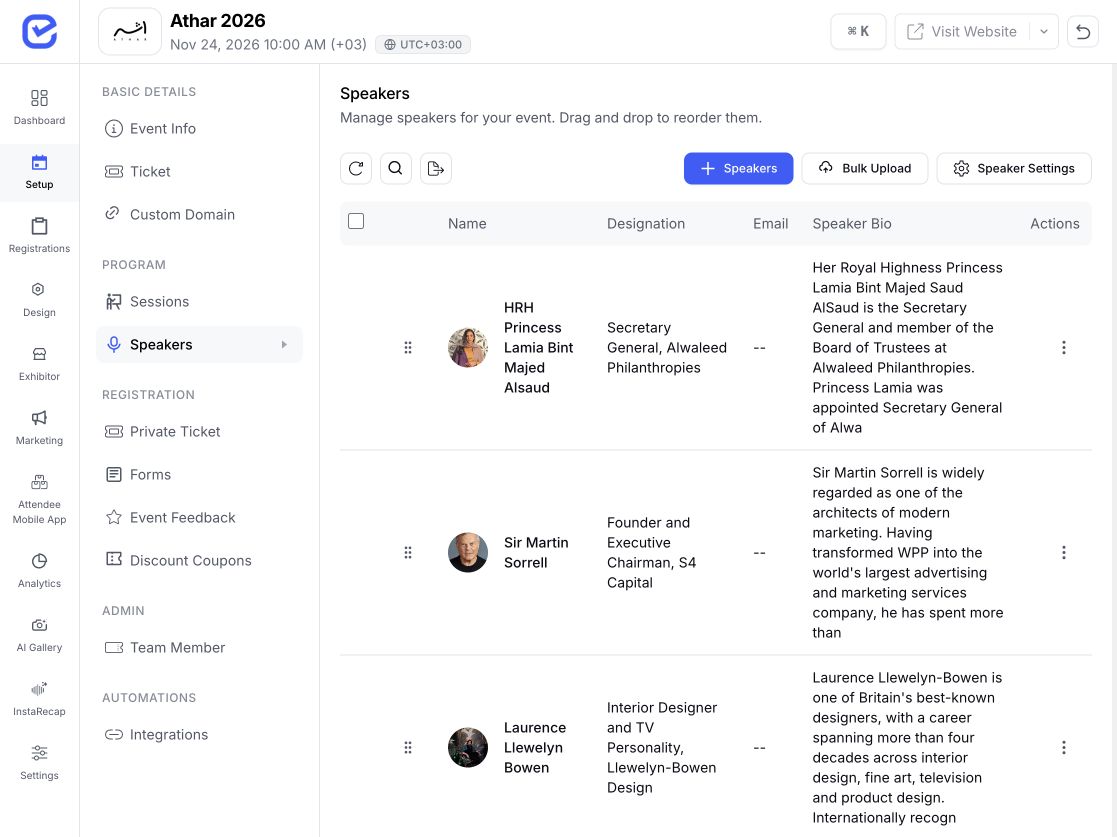Click name 'HRH Princess Lamia Bint Majed Alsaud'

point(539,348)
